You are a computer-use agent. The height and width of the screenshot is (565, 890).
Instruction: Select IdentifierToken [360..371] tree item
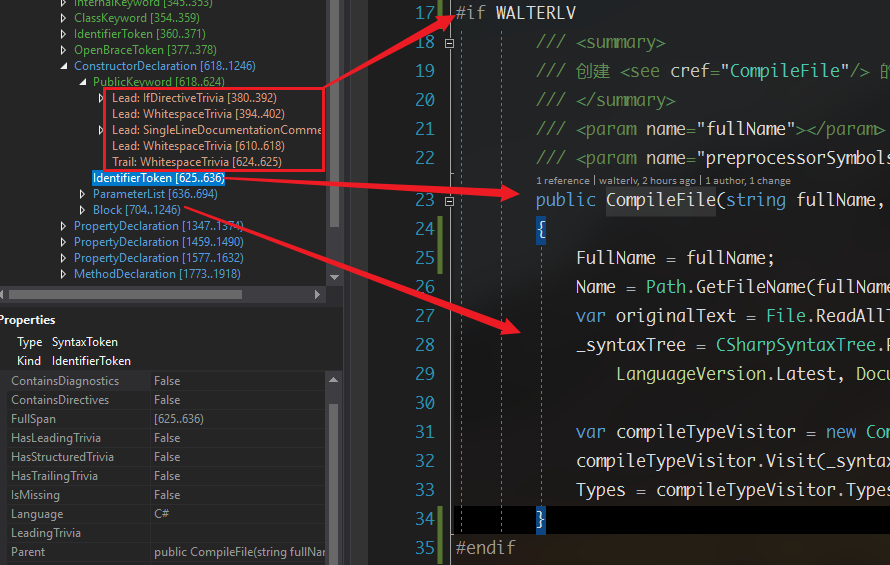140,34
